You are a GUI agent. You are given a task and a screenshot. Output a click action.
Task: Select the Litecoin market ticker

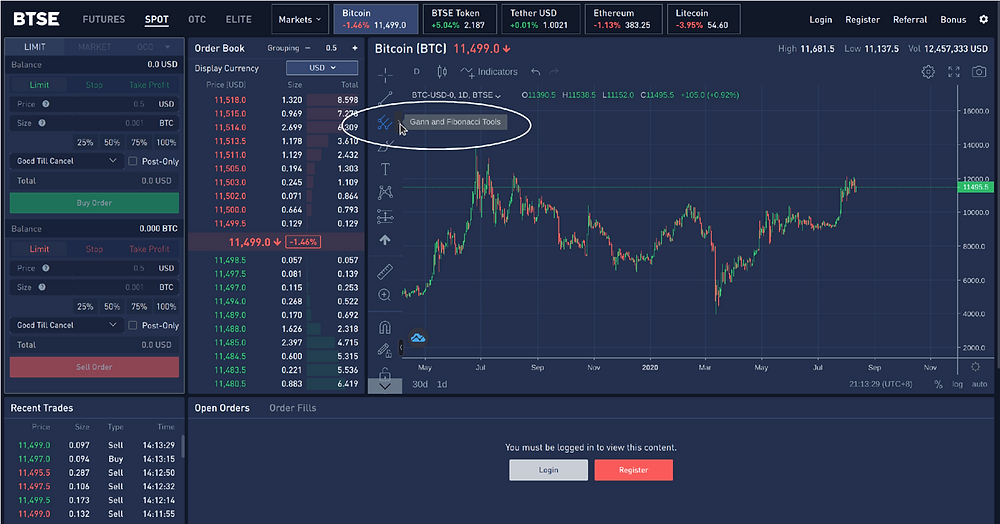click(x=703, y=19)
